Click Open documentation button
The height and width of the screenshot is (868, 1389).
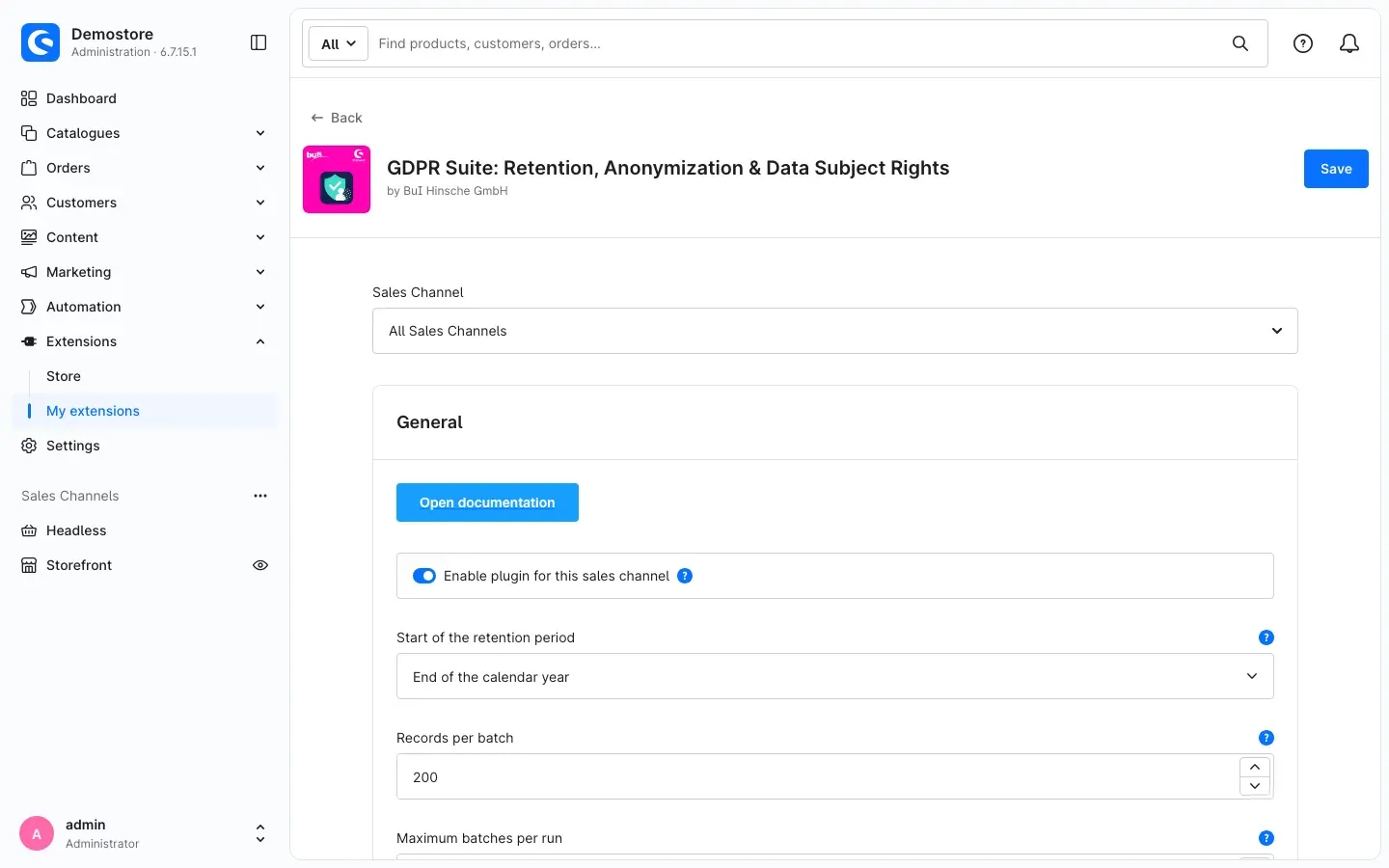pos(487,502)
